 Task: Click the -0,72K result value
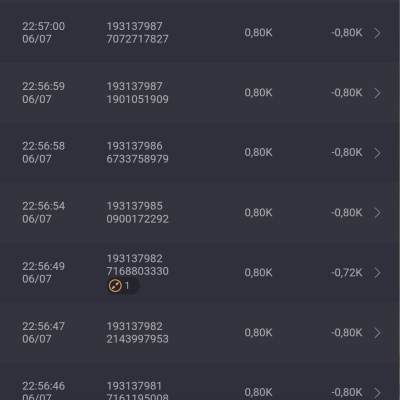[x=347, y=273]
